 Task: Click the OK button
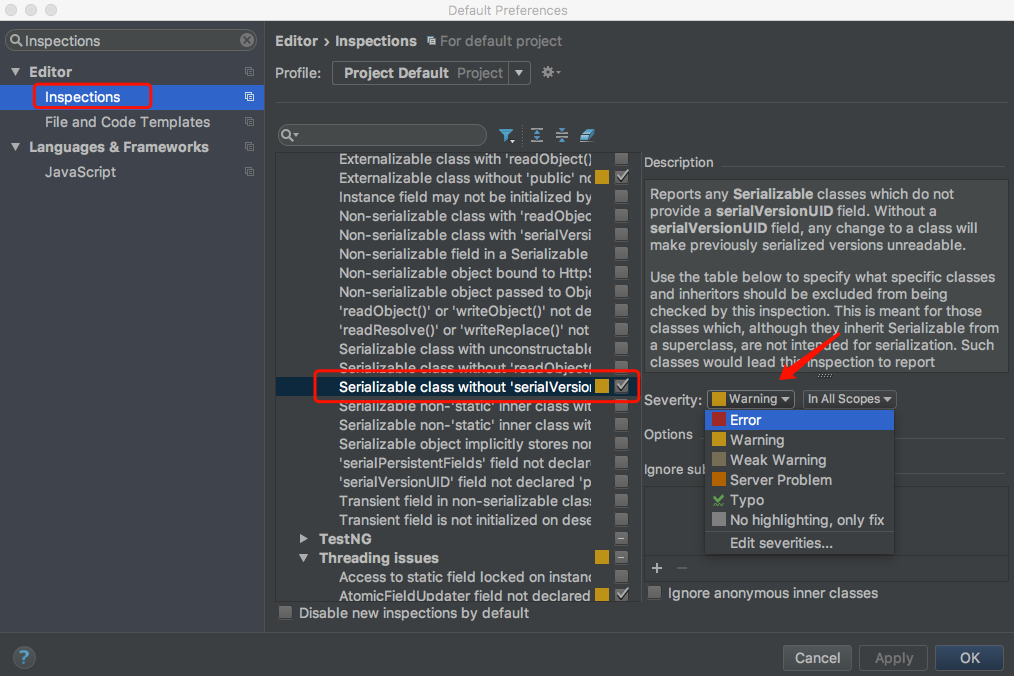pos(967,657)
